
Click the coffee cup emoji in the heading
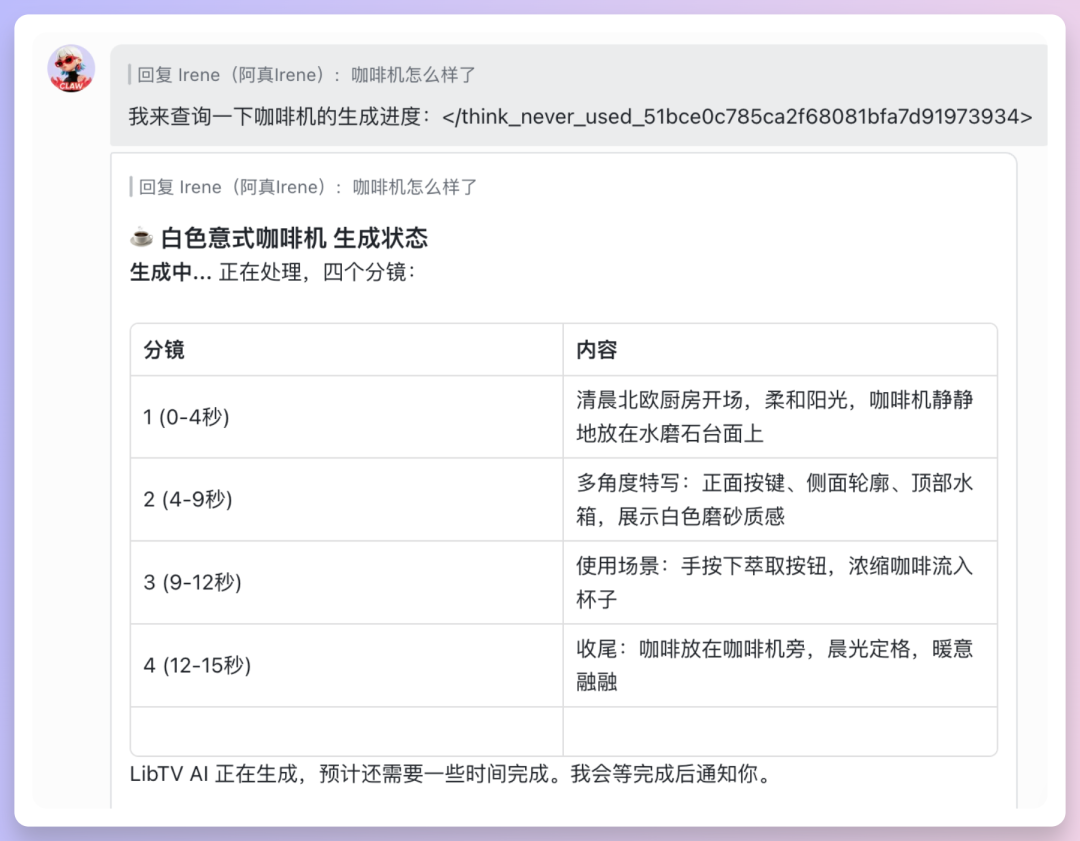(141, 238)
